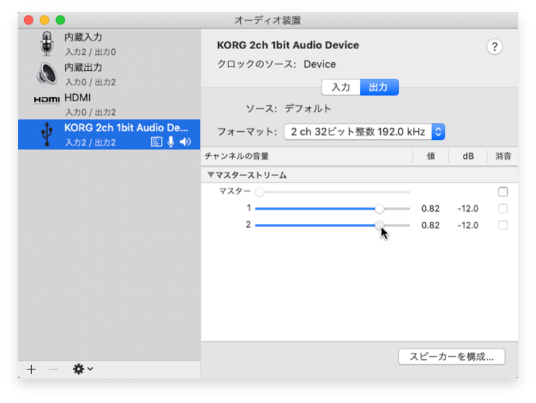Switch to the 入力 tab

click(x=341, y=87)
